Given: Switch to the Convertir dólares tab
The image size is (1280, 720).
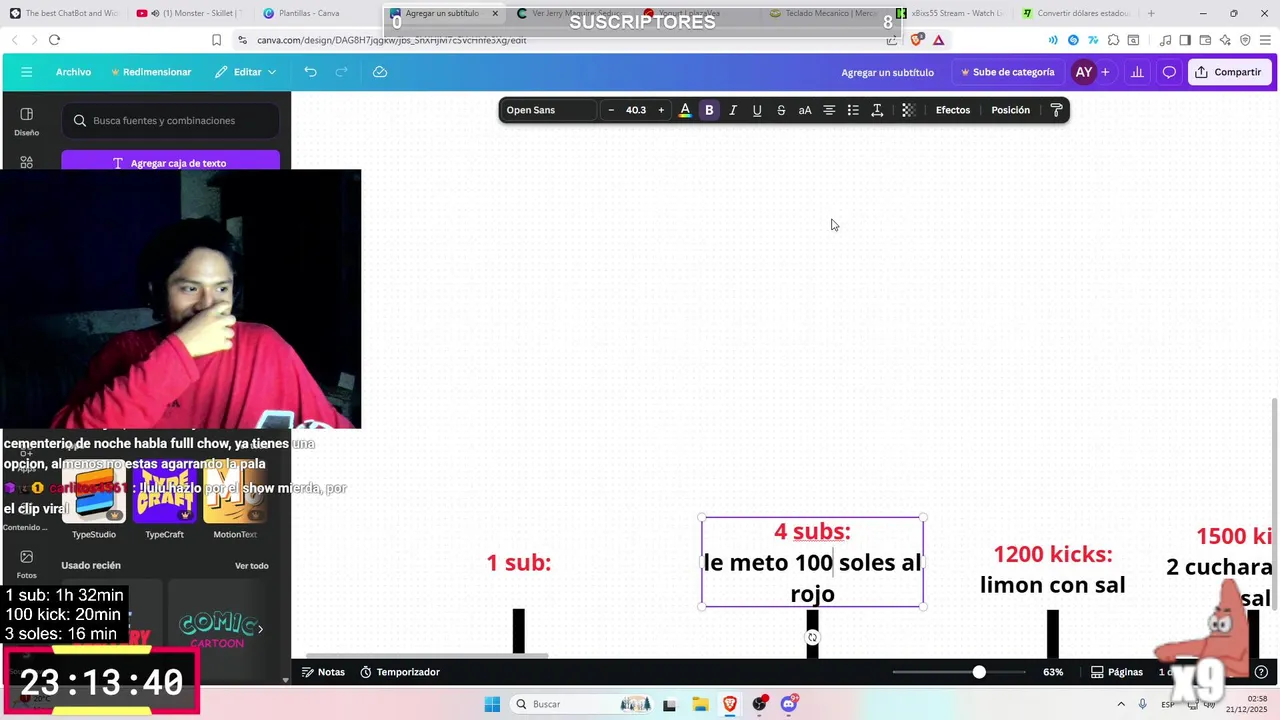Looking at the screenshot, I should 1075,13.
